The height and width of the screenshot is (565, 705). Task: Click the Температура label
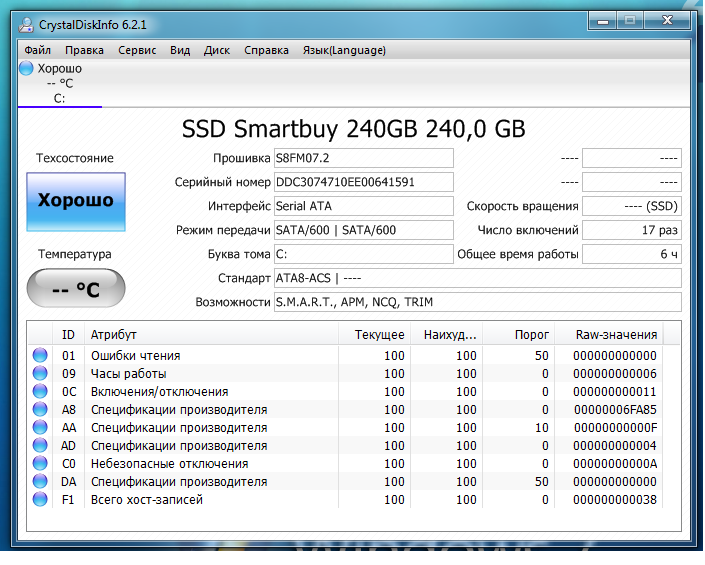click(x=75, y=254)
